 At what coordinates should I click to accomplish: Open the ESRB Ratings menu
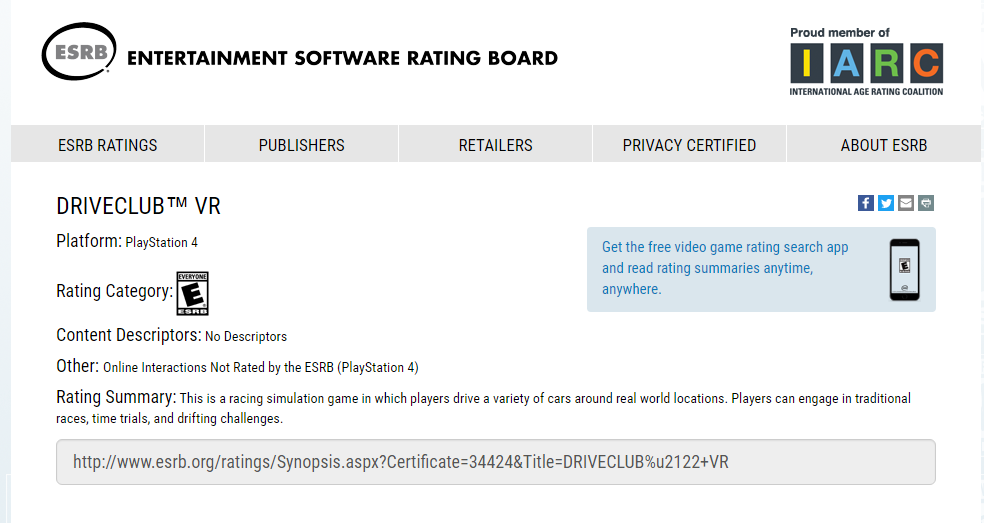click(x=108, y=145)
